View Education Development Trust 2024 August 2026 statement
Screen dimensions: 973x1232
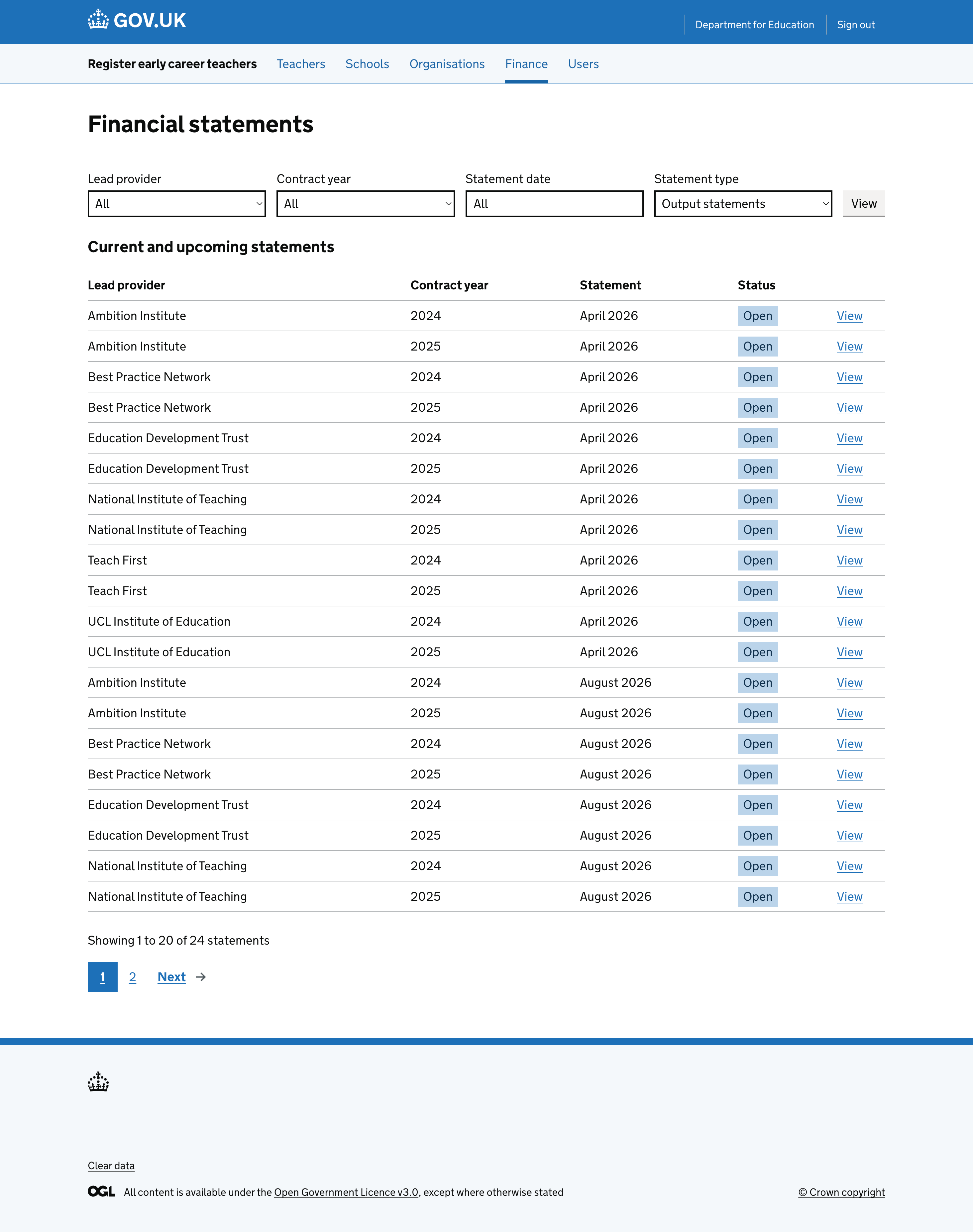pos(849,805)
